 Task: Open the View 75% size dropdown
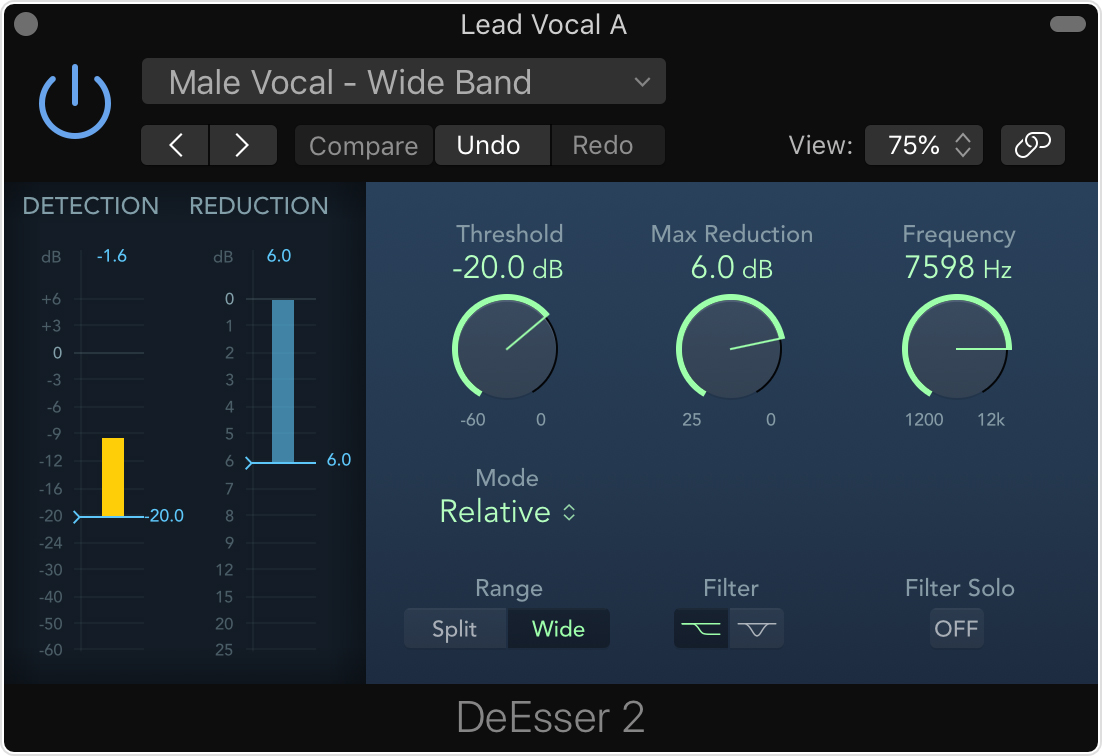tap(923, 145)
